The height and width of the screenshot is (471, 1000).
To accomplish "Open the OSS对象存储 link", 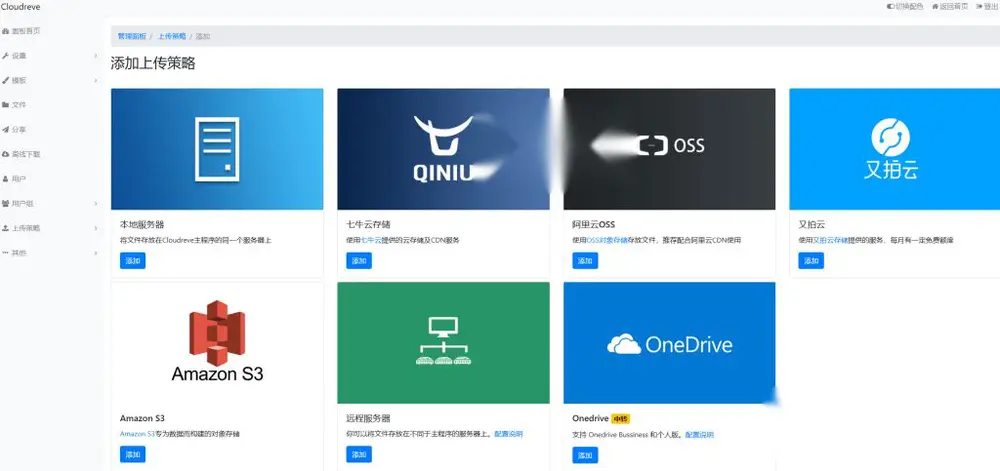I will [x=607, y=240].
